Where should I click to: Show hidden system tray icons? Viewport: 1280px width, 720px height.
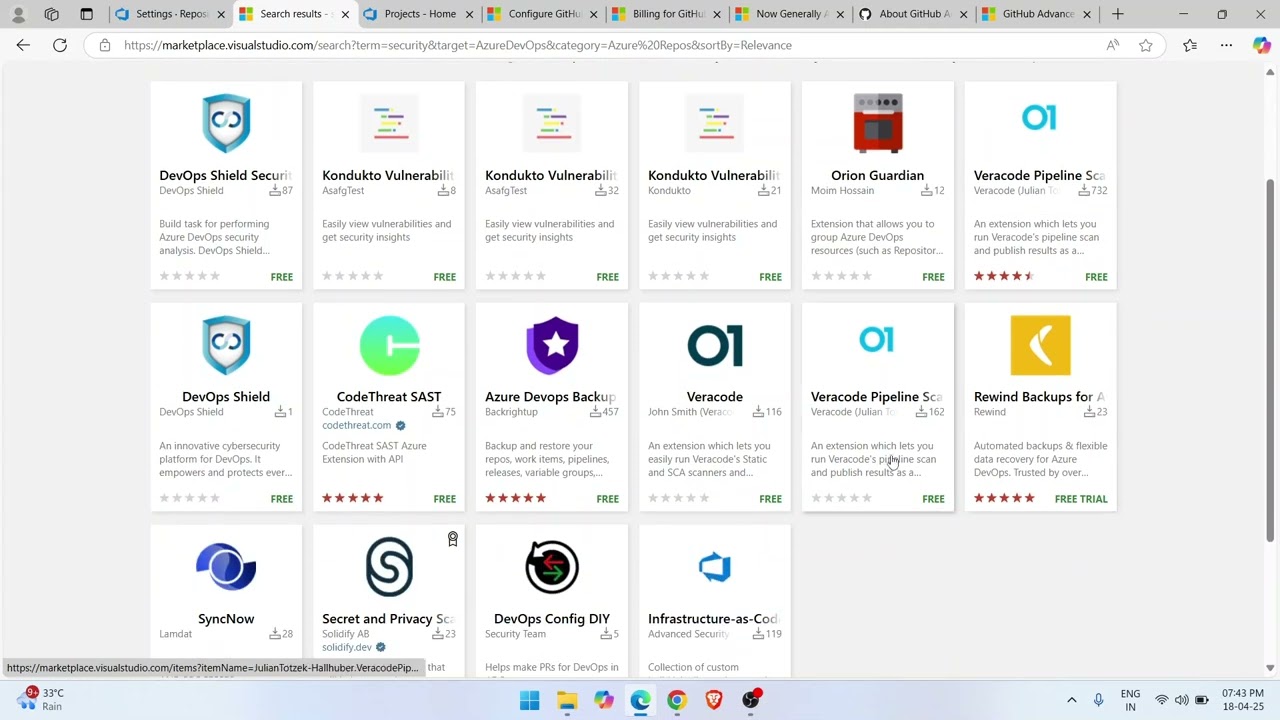[1071, 700]
